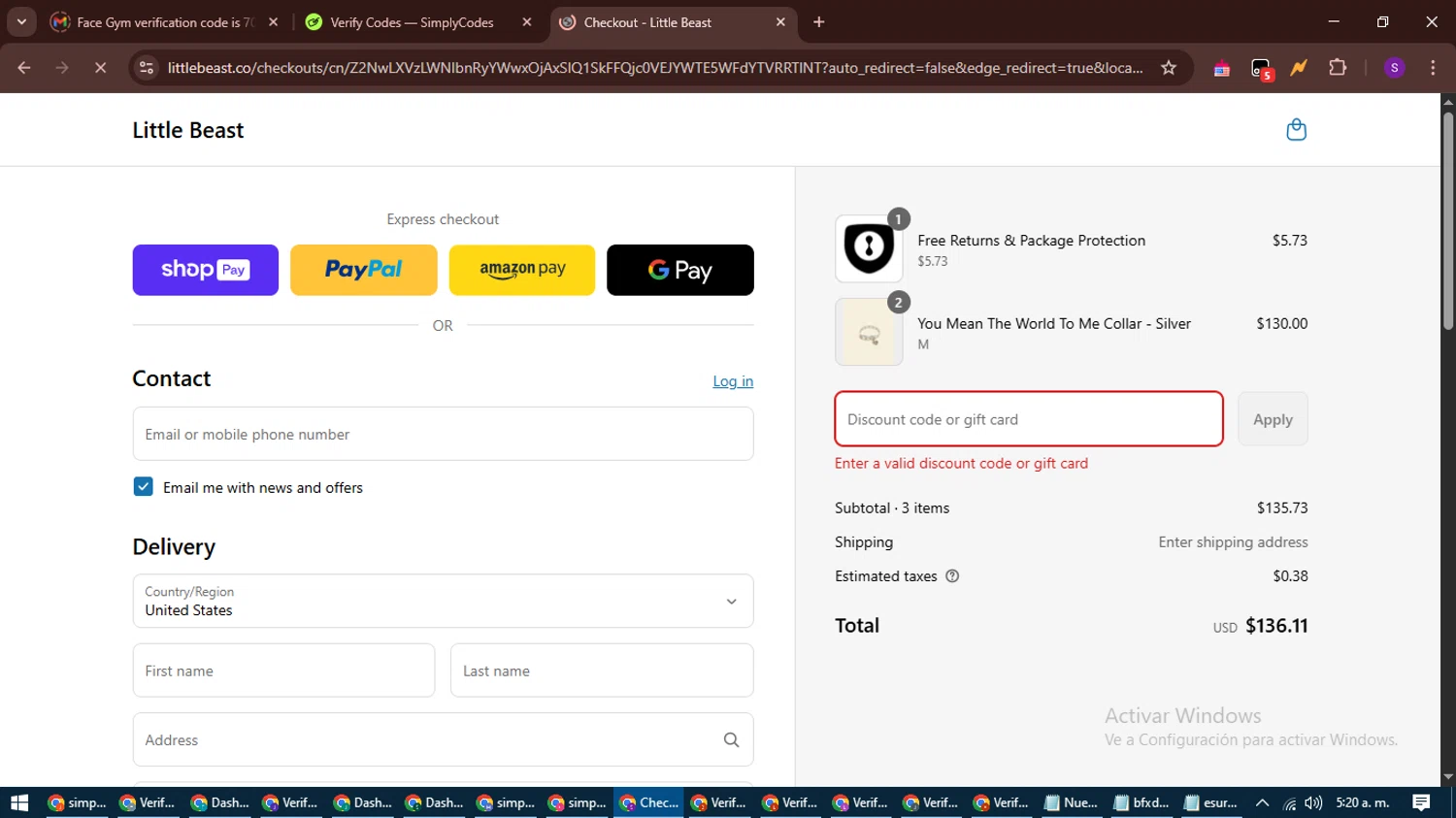Click the scrollbar up arrow

click(x=1448, y=101)
